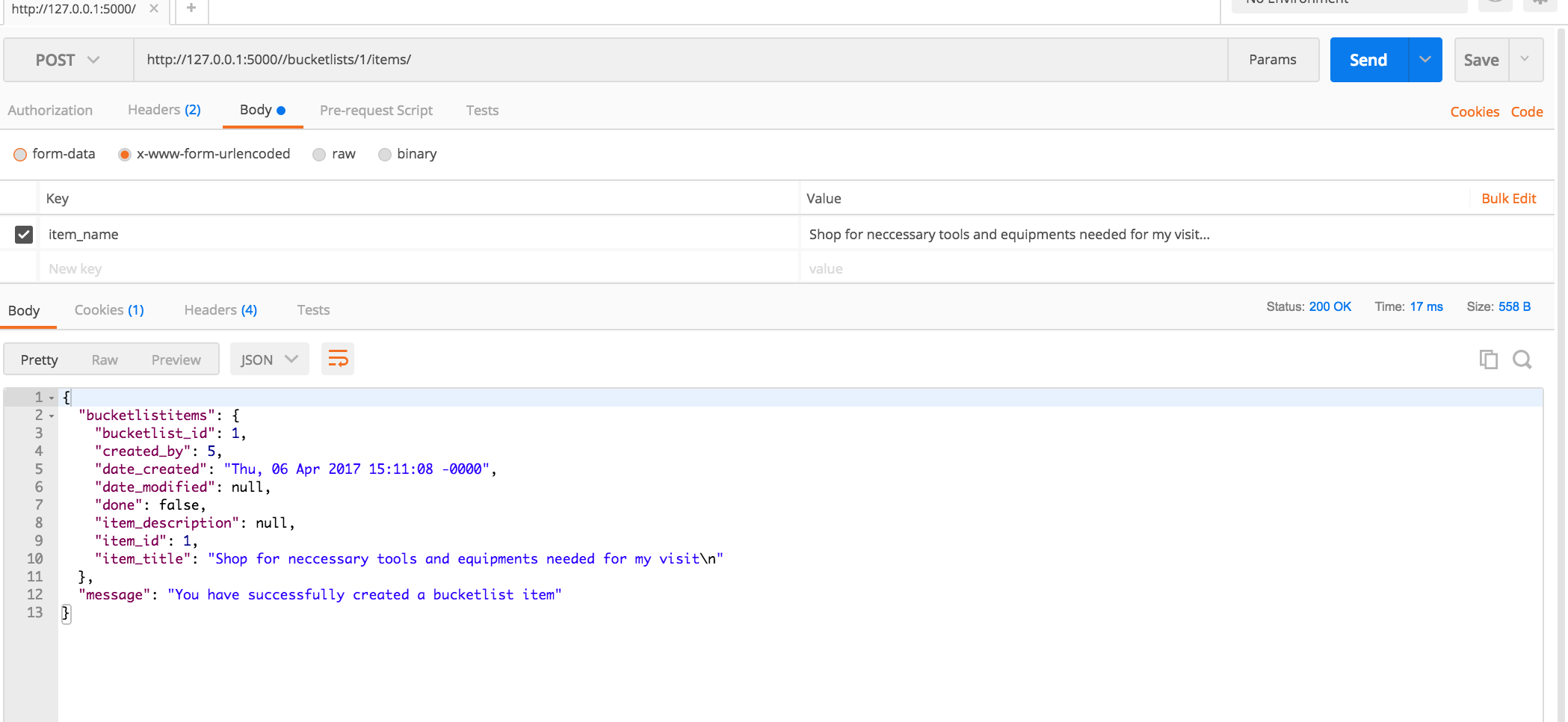Click the Value column header

824,198
